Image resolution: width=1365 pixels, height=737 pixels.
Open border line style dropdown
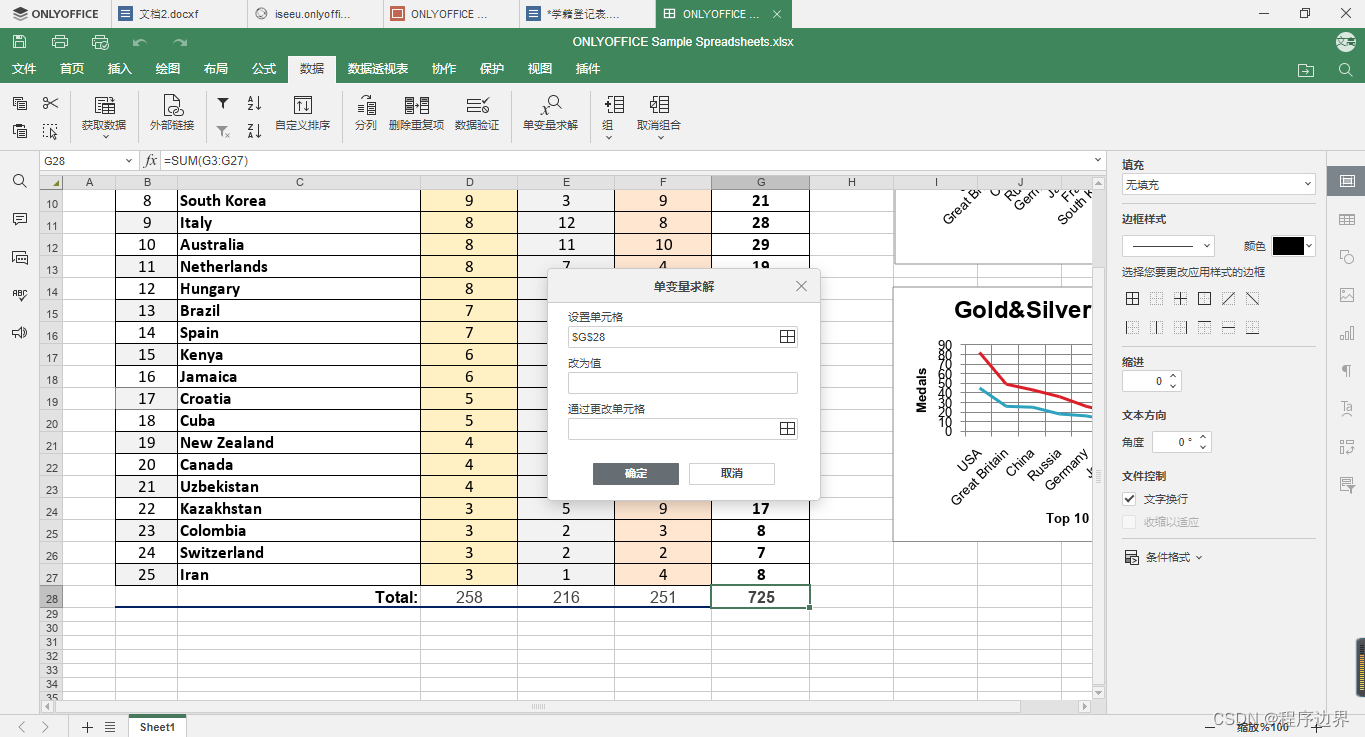[x=1168, y=246]
